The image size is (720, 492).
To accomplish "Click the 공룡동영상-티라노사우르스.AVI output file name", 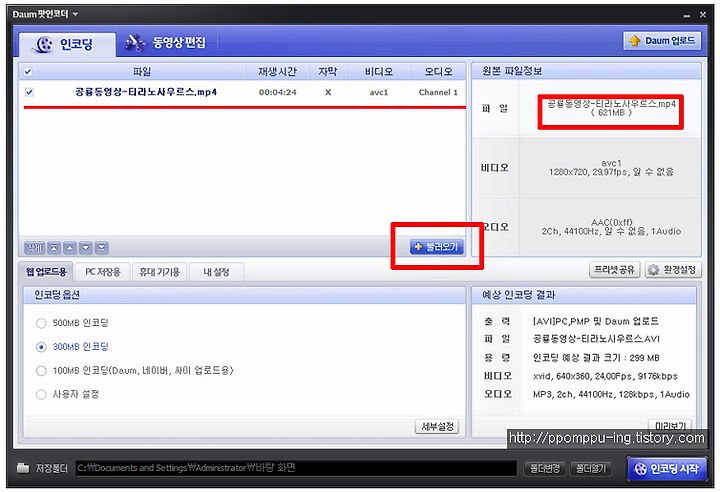I will [x=596, y=339].
